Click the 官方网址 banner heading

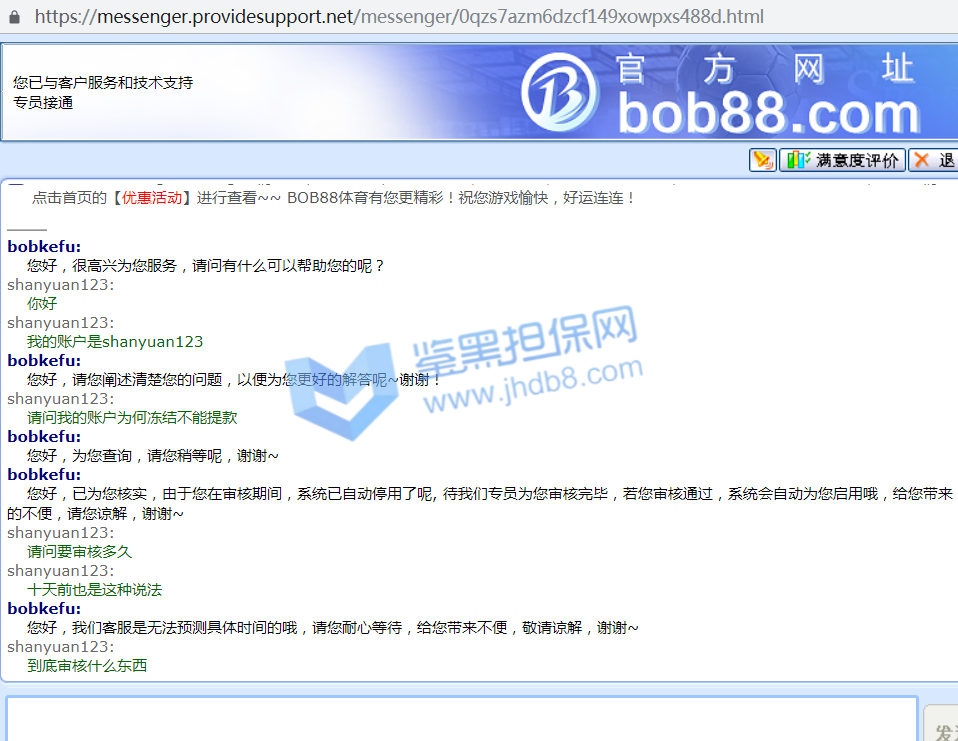(x=764, y=69)
